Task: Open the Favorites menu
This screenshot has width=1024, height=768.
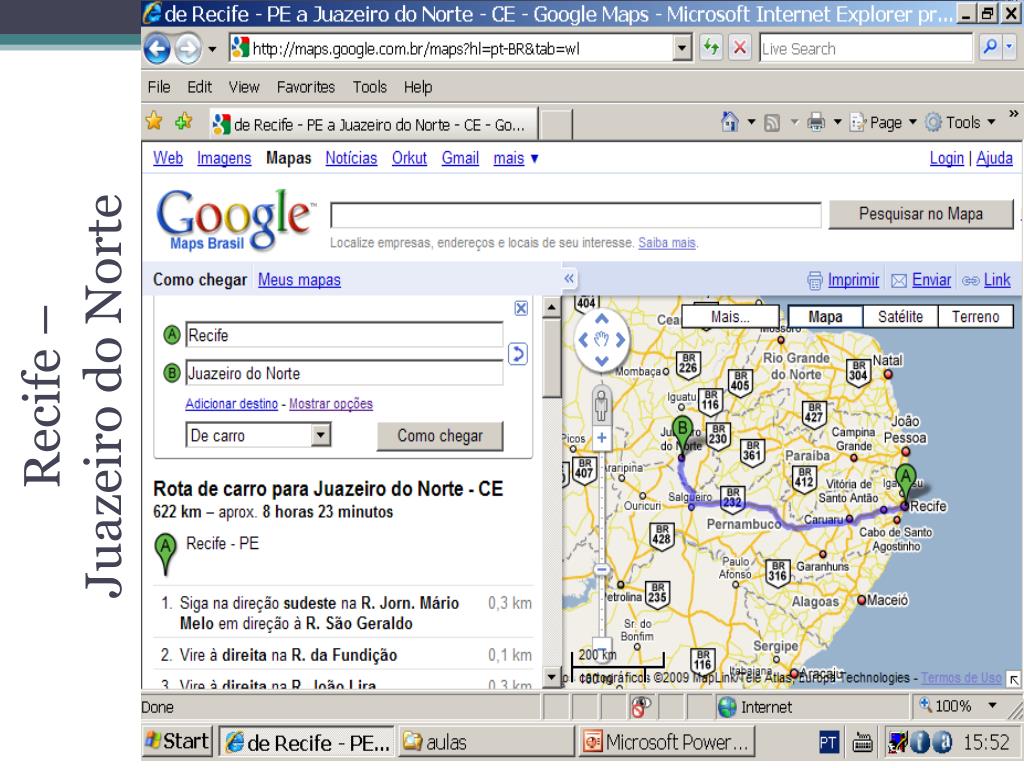Action: 306,87
